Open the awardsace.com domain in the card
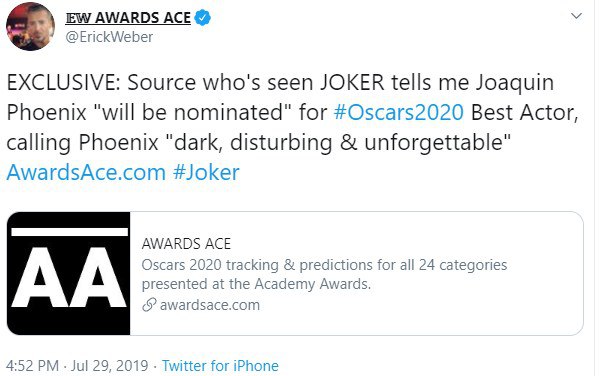This screenshot has width=615, height=376. point(210,305)
